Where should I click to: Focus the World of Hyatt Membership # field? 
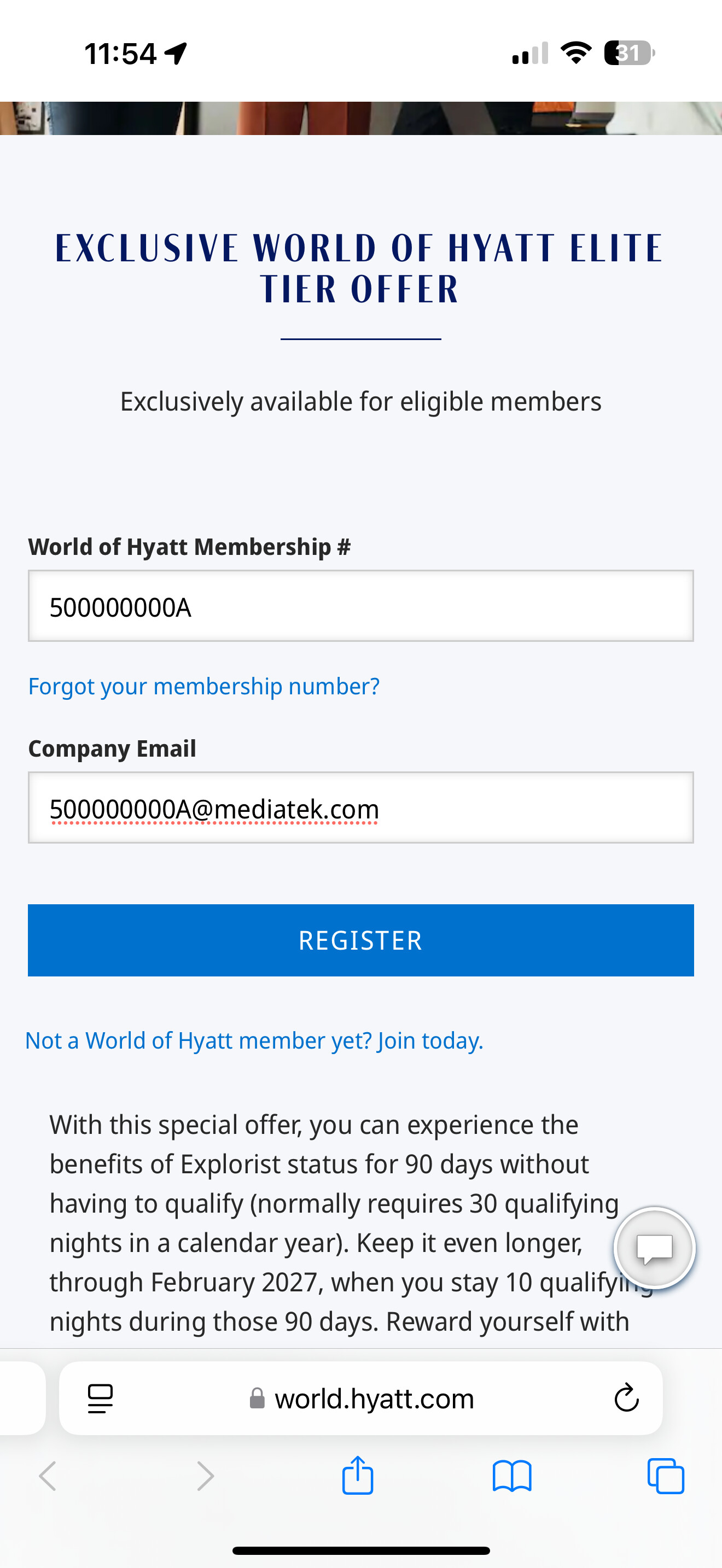(x=360, y=606)
